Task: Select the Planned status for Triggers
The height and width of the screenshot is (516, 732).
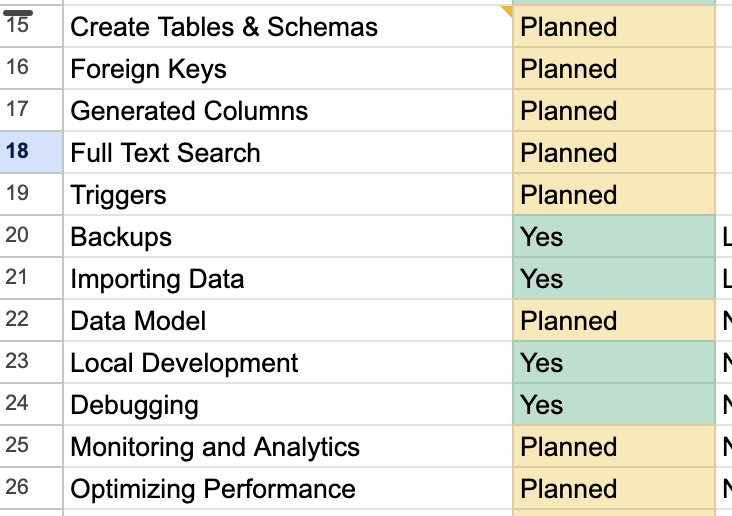Action: [613, 195]
